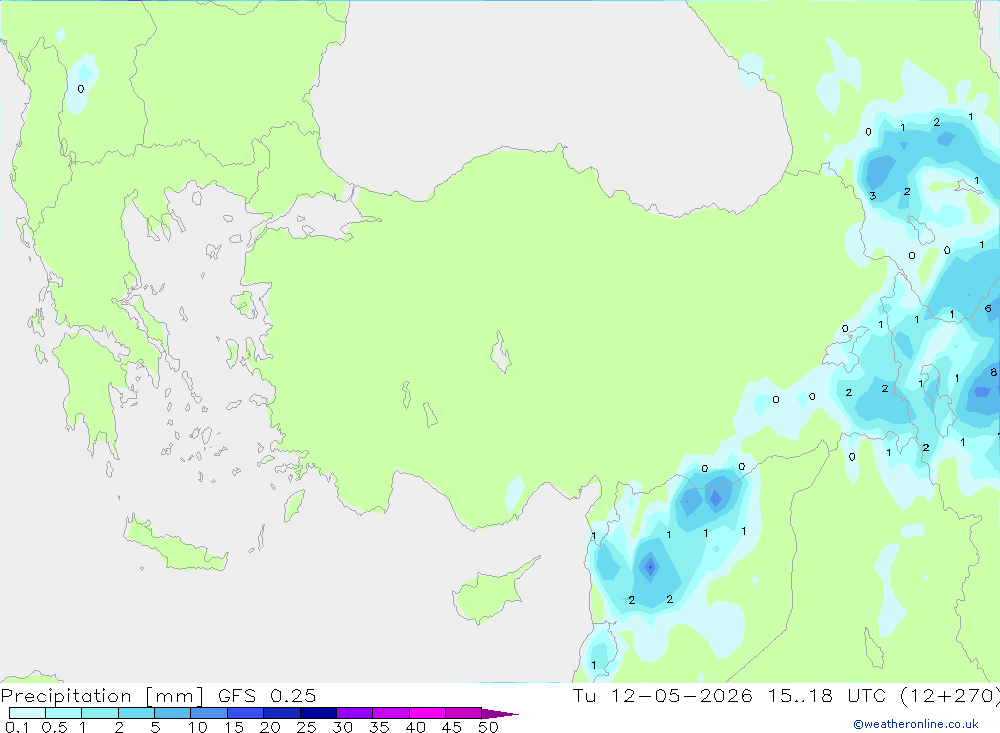Click the 40–45 mm magenta legend swatch
Screen dimensions: 1000x733
(x=427, y=713)
